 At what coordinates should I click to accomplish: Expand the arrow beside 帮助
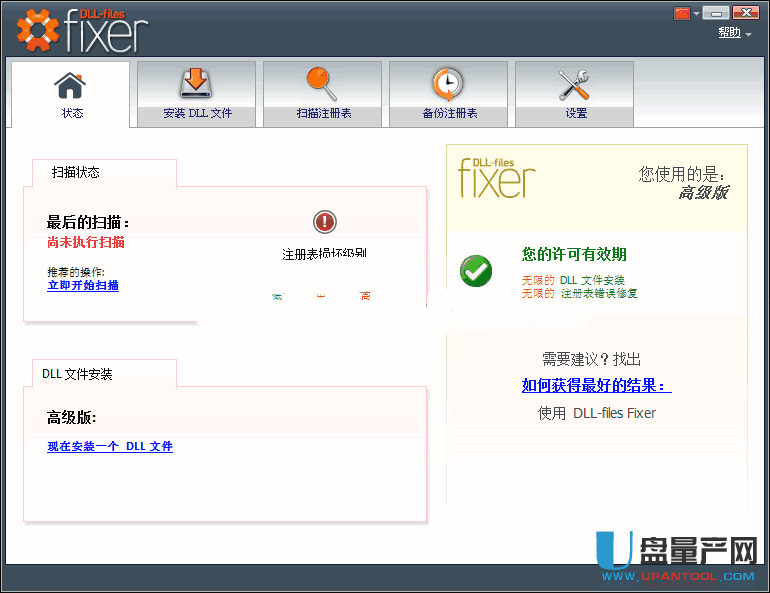pos(748,35)
